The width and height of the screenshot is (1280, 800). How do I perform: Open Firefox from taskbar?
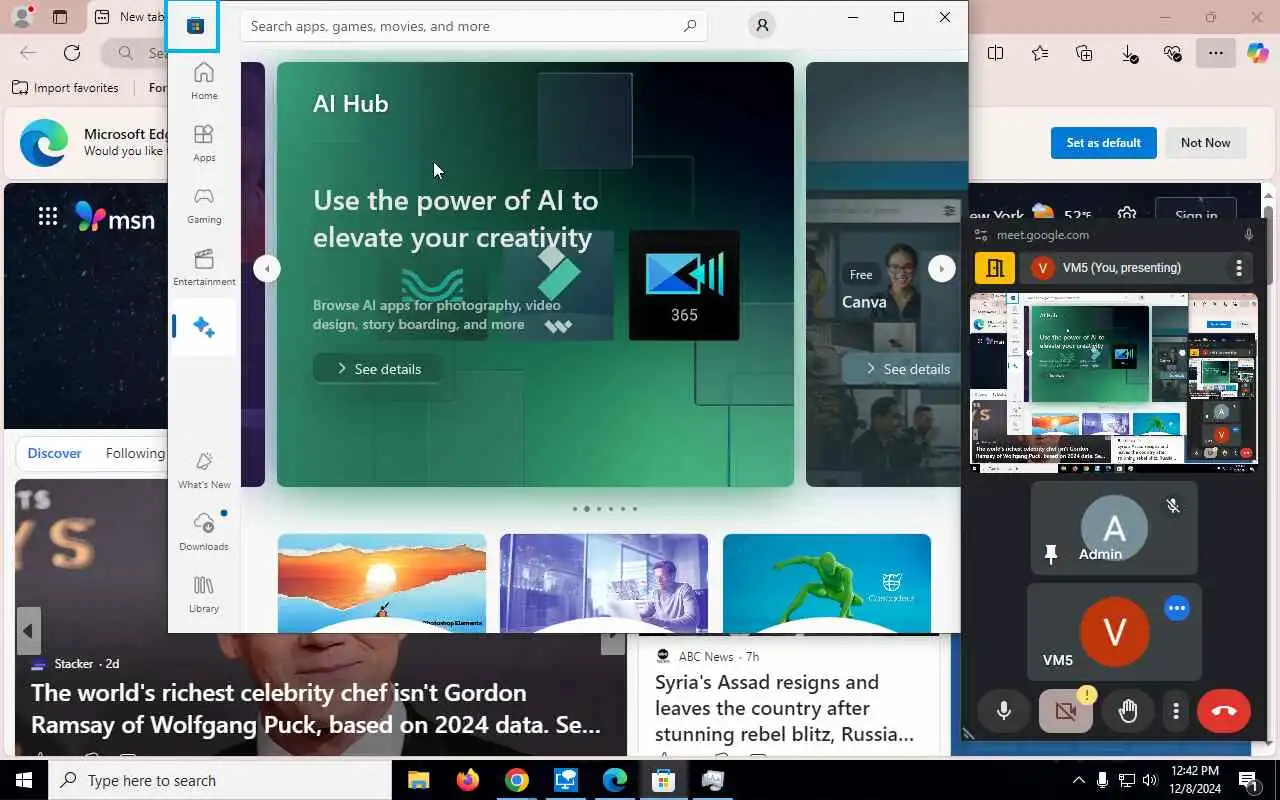point(467,780)
